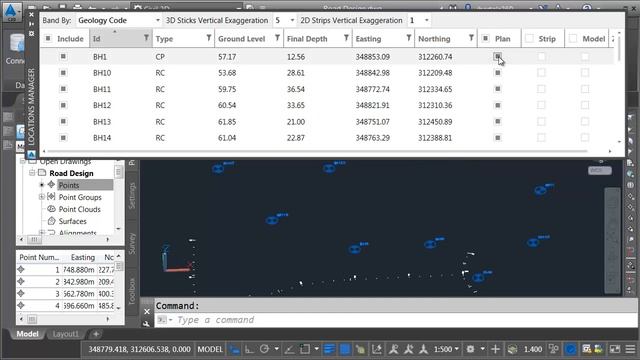Open the status bar customization menu icon

tap(631, 349)
